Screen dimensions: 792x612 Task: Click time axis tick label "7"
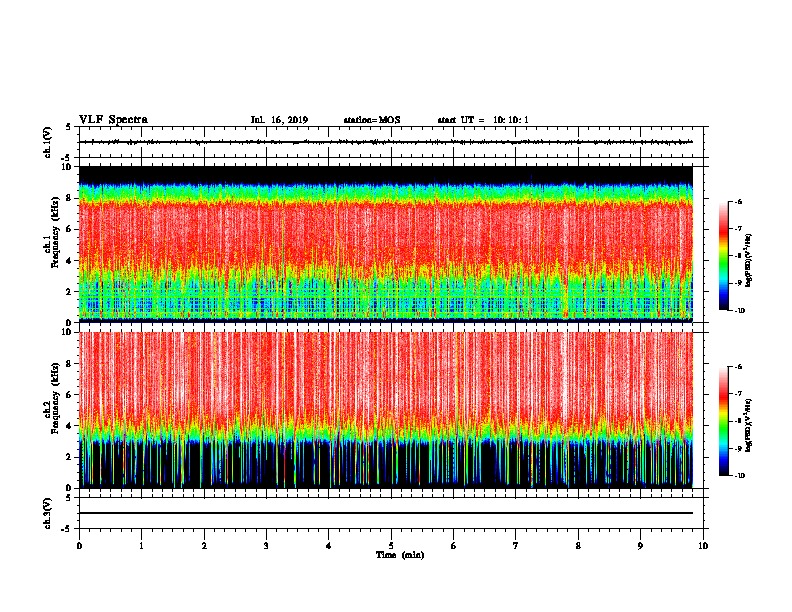[516, 546]
